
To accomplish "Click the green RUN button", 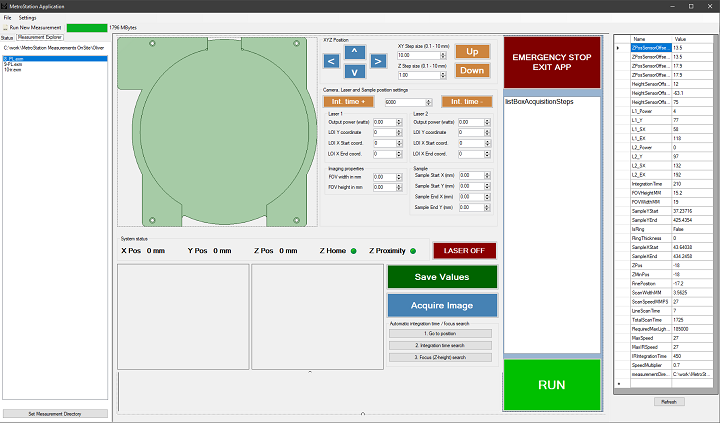I will point(551,384).
